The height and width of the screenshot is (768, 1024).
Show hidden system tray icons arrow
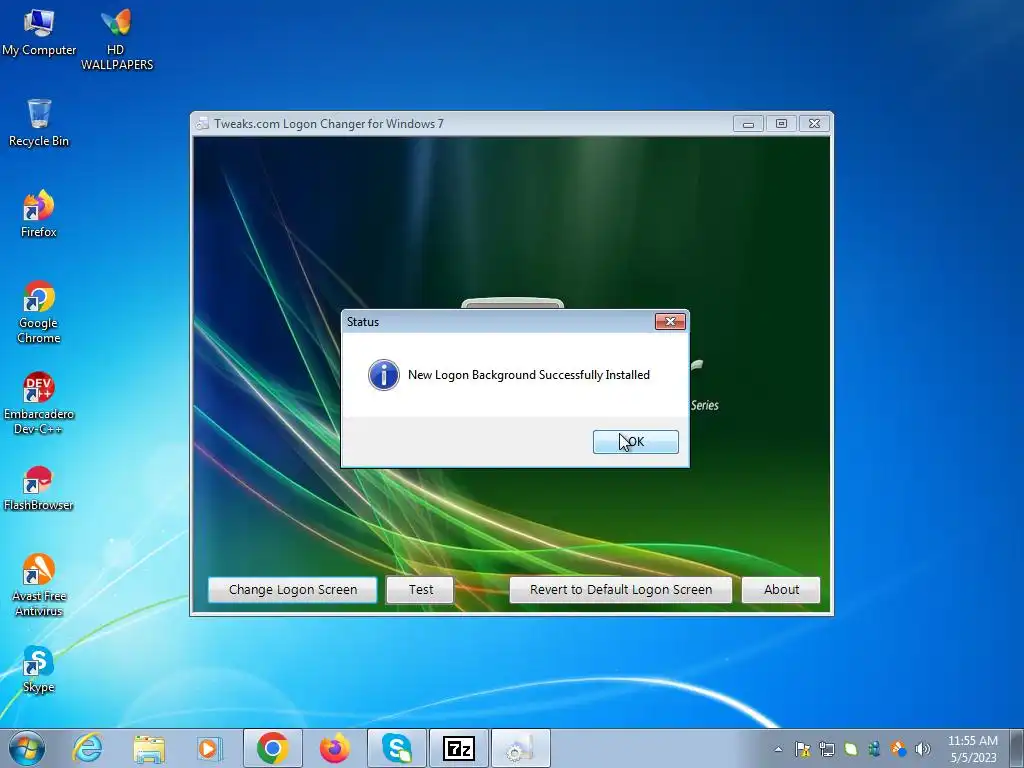tap(778, 749)
